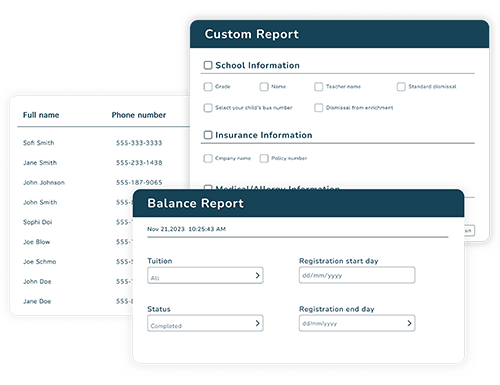Screen dimensions: 500x385
Task: Select the Sophi Doi row name
Action: 37,222
